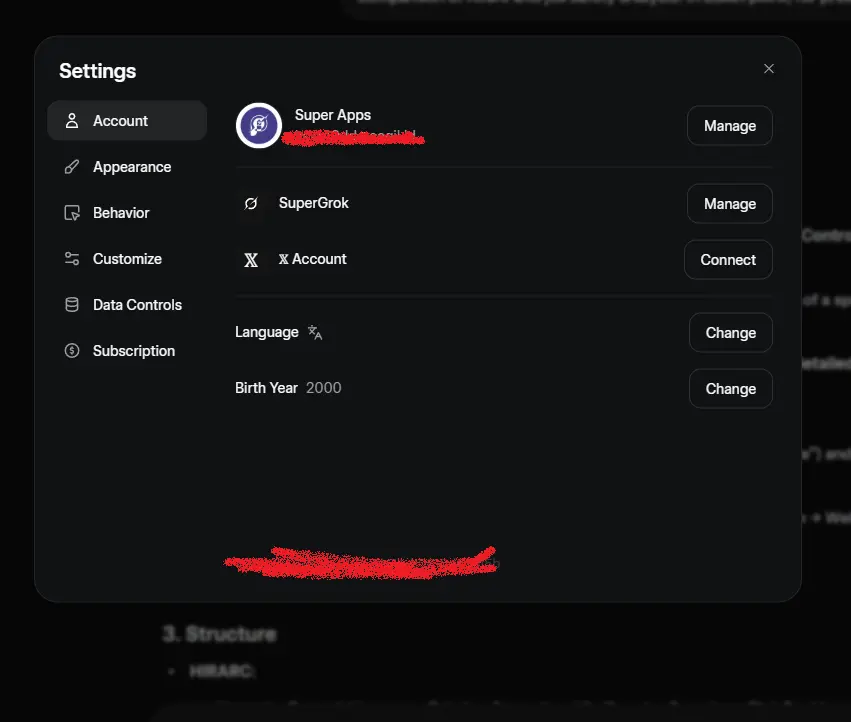Open the Account settings tab
851x722 pixels.
[x=127, y=121]
